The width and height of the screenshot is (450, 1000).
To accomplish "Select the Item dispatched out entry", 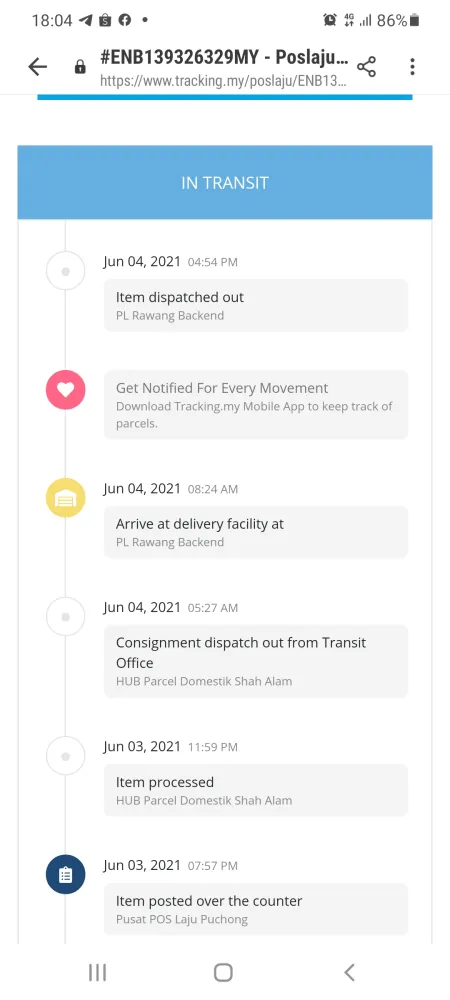I will 256,305.
